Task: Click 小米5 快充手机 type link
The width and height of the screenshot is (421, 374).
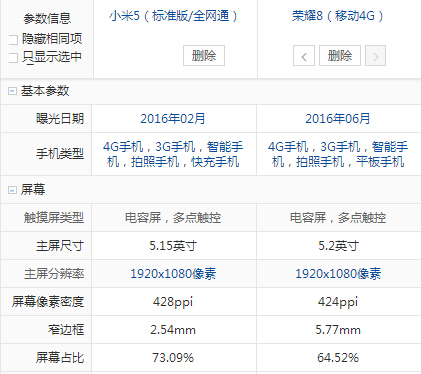Action: click(x=215, y=162)
